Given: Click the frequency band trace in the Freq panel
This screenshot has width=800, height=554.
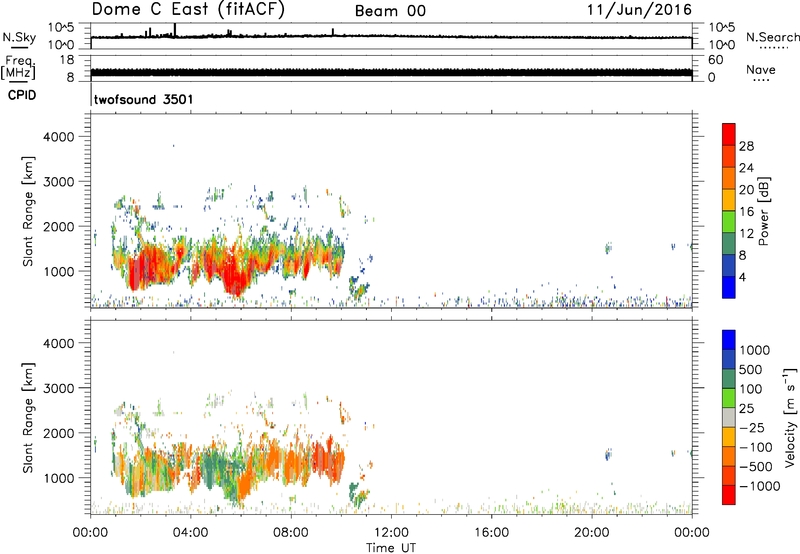Looking at the screenshot, I should pos(391,72).
